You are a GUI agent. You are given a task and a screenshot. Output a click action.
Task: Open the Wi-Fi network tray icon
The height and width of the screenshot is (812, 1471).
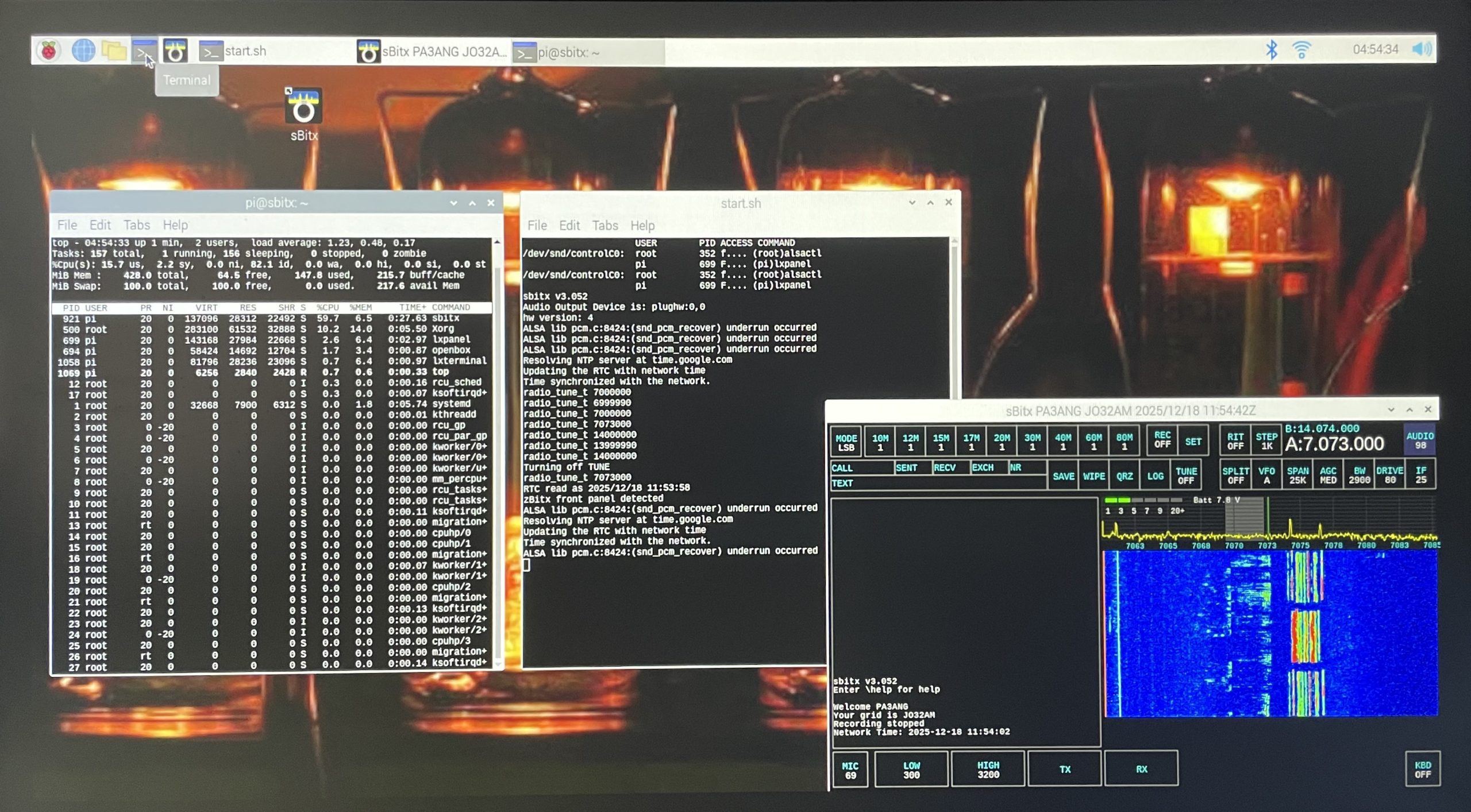click(1301, 50)
